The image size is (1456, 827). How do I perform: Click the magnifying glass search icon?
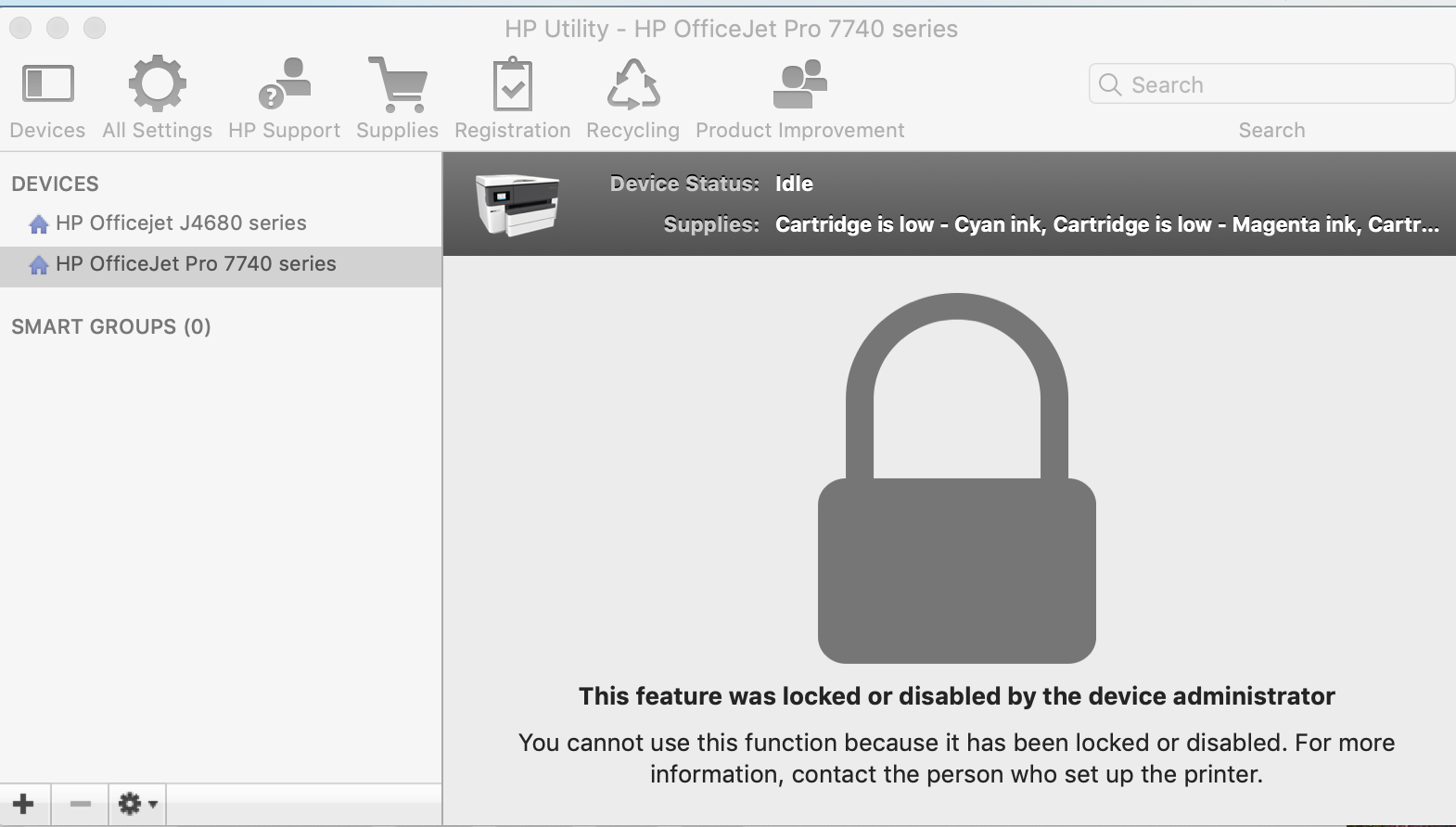(x=1109, y=84)
